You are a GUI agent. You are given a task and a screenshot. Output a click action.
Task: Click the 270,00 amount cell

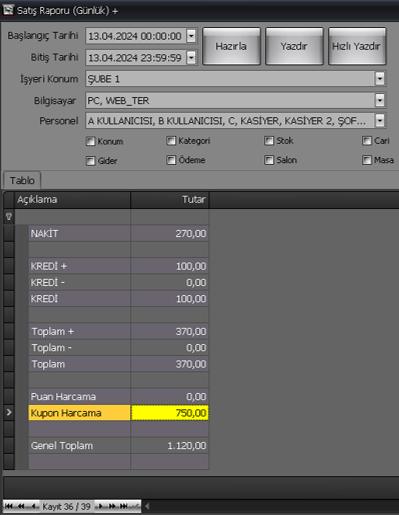[170, 233]
